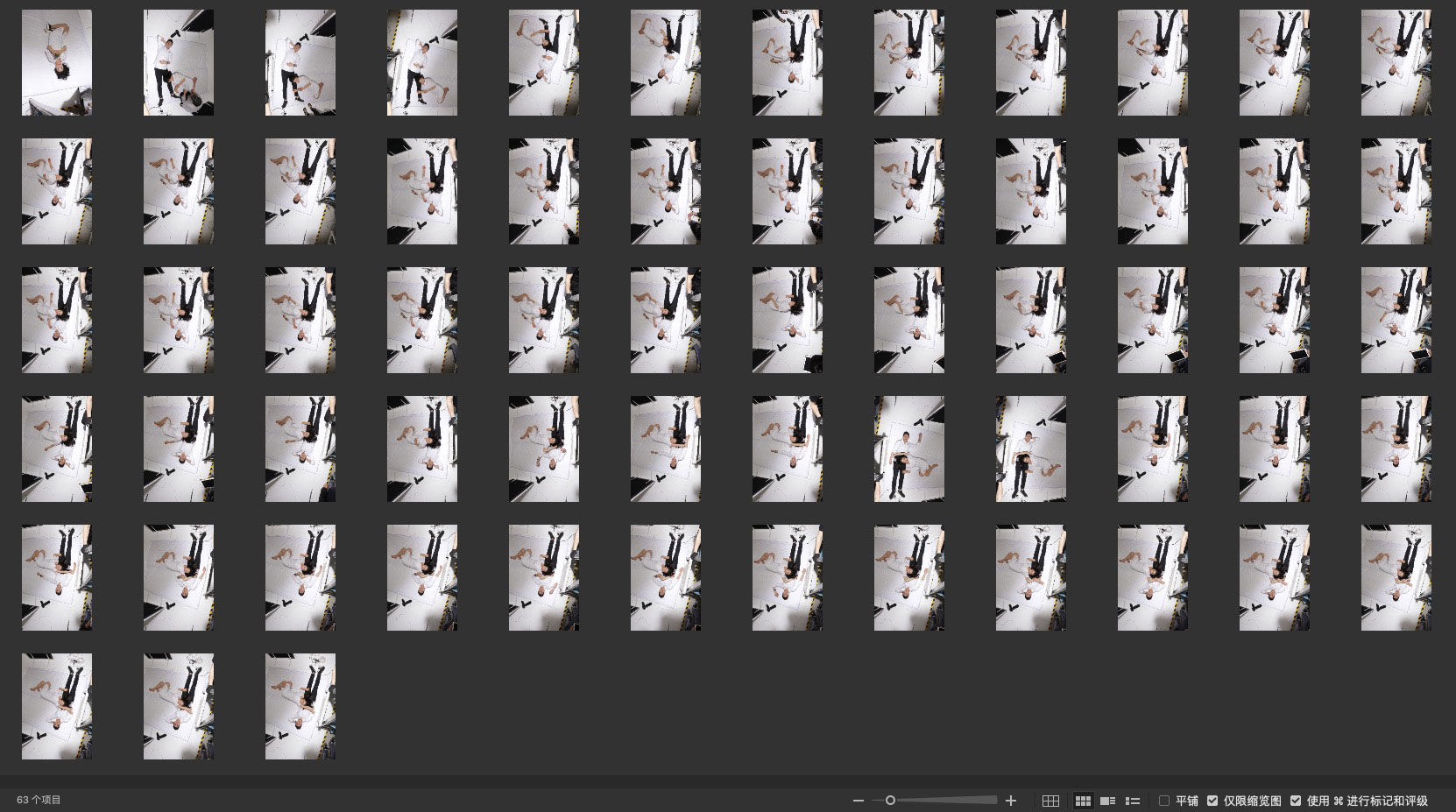Screen dimensions: 1456x812
Task: Click the minus icon to shrink thumbnails
Action: tap(858, 801)
